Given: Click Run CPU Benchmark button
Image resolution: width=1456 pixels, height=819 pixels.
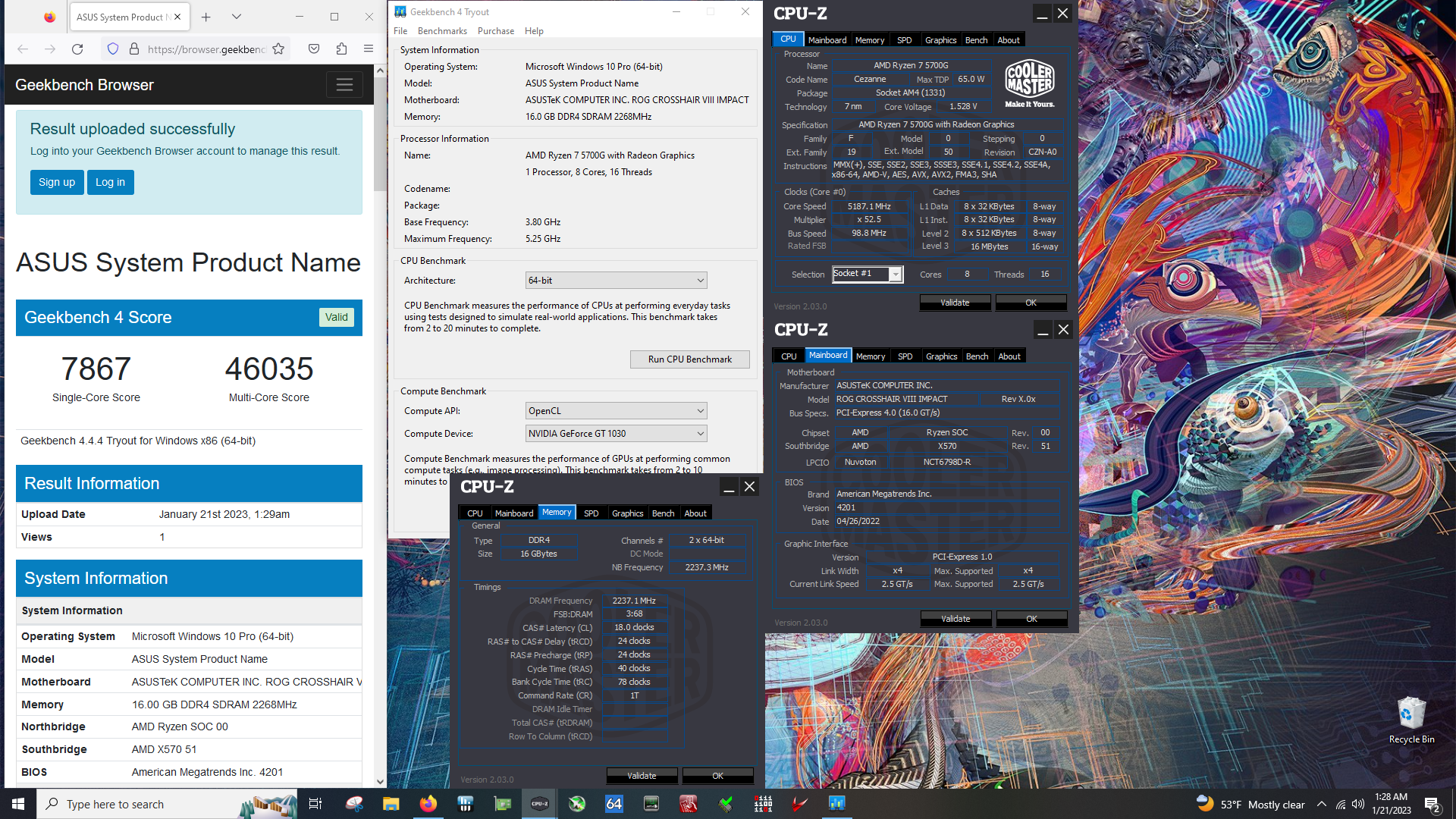Looking at the screenshot, I should click(689, 359).
